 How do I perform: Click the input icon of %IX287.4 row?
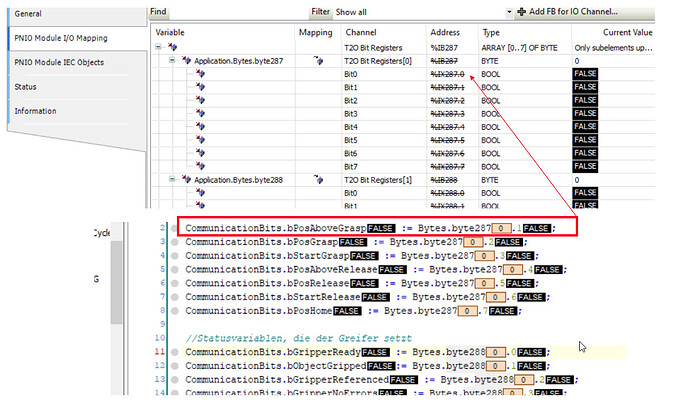click(x=201, y=126)
